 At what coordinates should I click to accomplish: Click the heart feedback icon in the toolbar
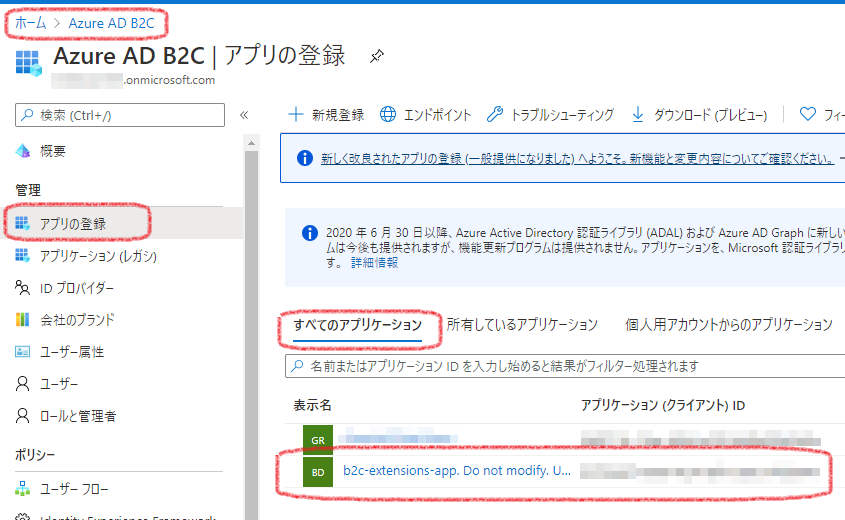(807, 114)
